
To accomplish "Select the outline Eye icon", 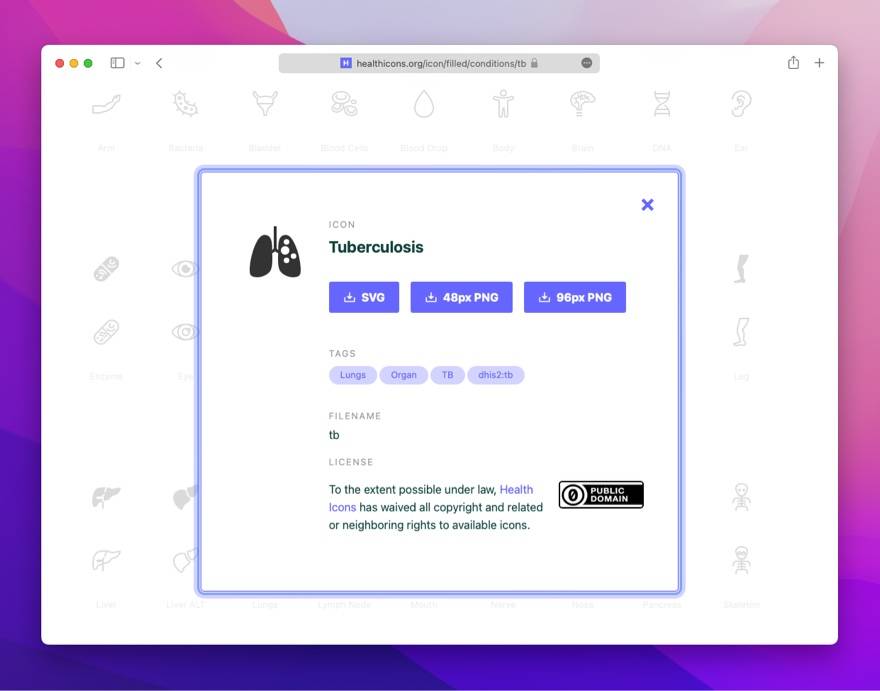I will point(185,332).
